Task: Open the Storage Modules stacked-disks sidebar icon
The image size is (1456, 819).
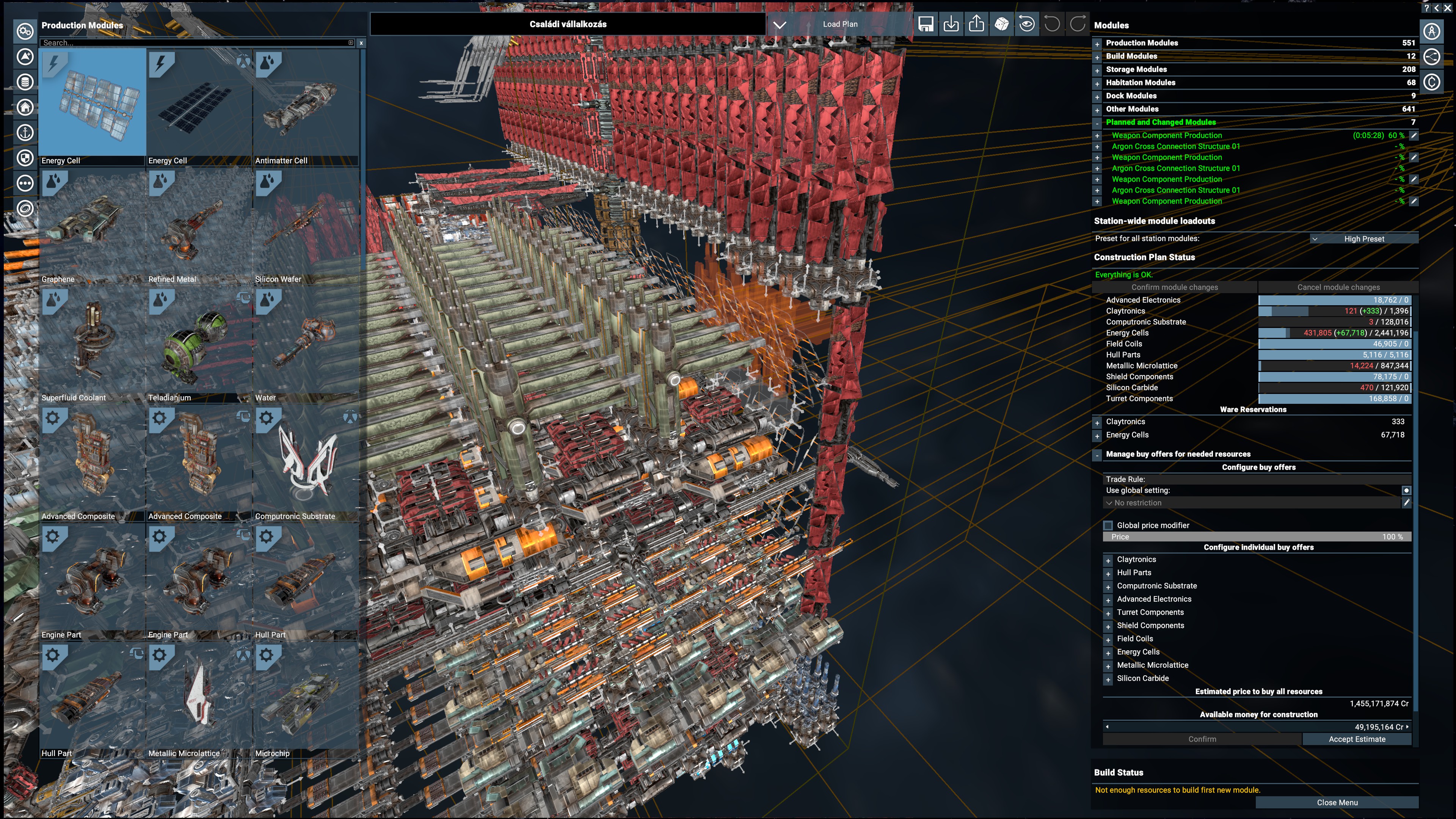Action: [x=25, y=82]
